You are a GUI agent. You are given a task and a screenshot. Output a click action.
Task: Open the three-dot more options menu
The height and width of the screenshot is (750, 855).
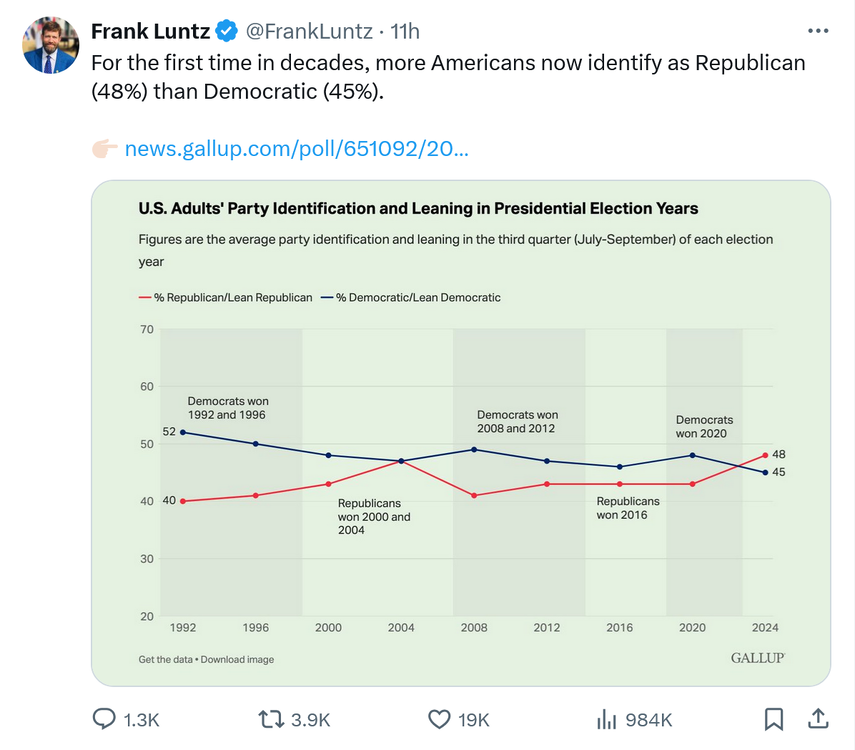coord(817,31)
